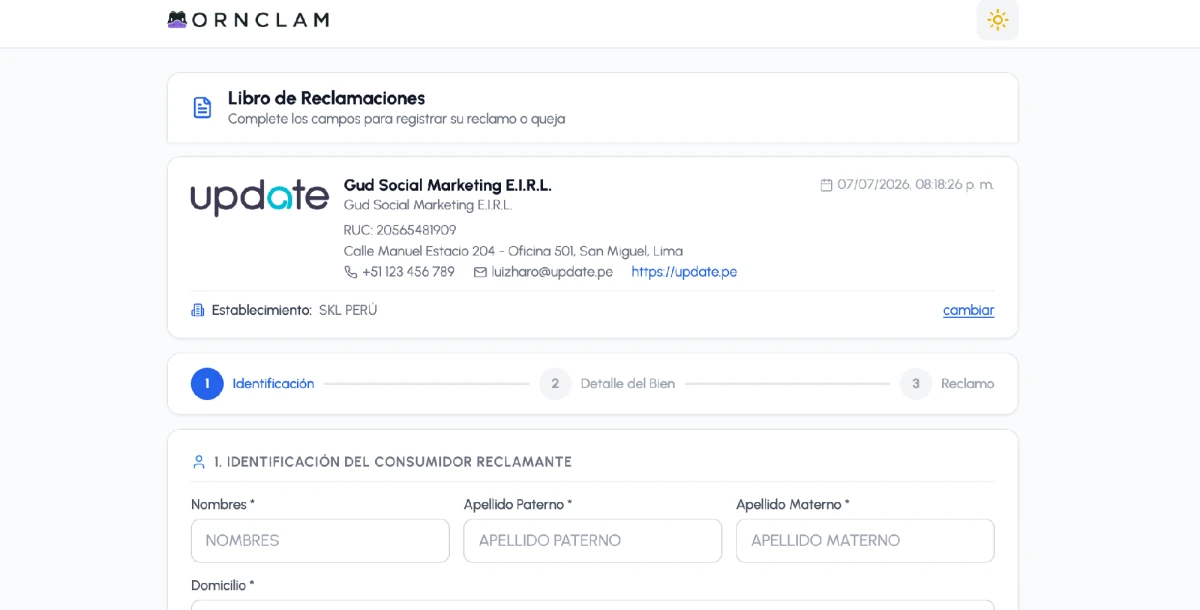Screen dimensions: 1200x610
Task: Click the bold Gud Social Marketing E.I.R.L. title
Action: click(447, 185)
